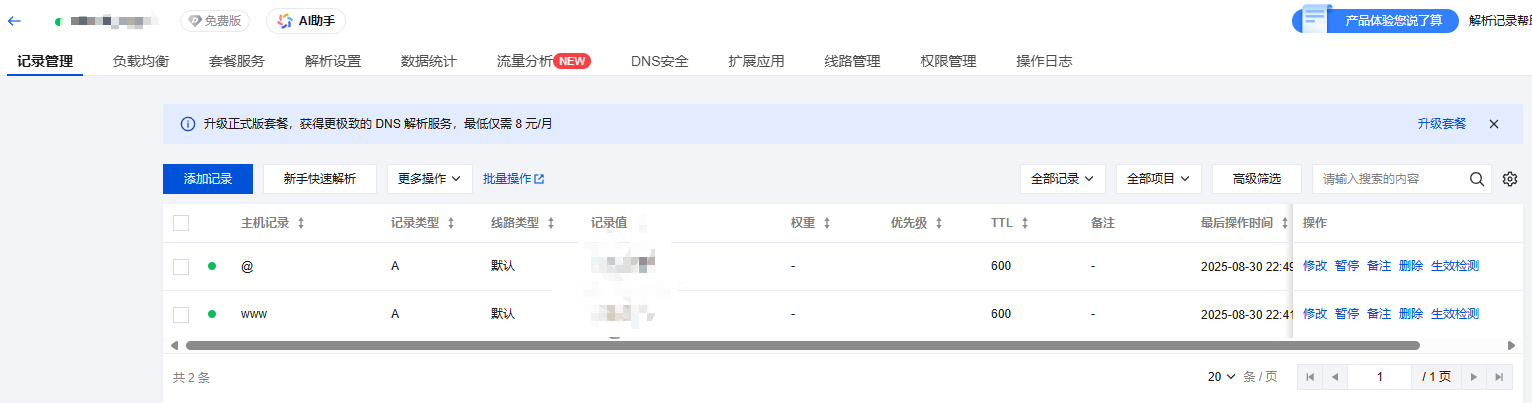Expand the 全部项目 filter dropdown
This screenshot has height=403, width=1532.
point(1158,179)
